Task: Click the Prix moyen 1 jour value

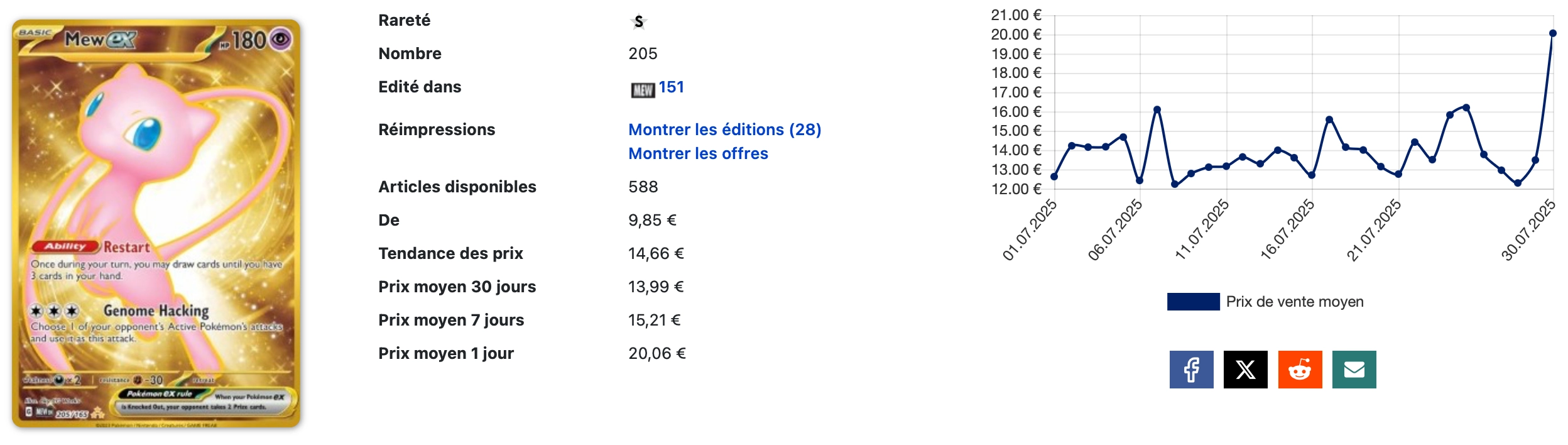Action: (x=657, y=353)
